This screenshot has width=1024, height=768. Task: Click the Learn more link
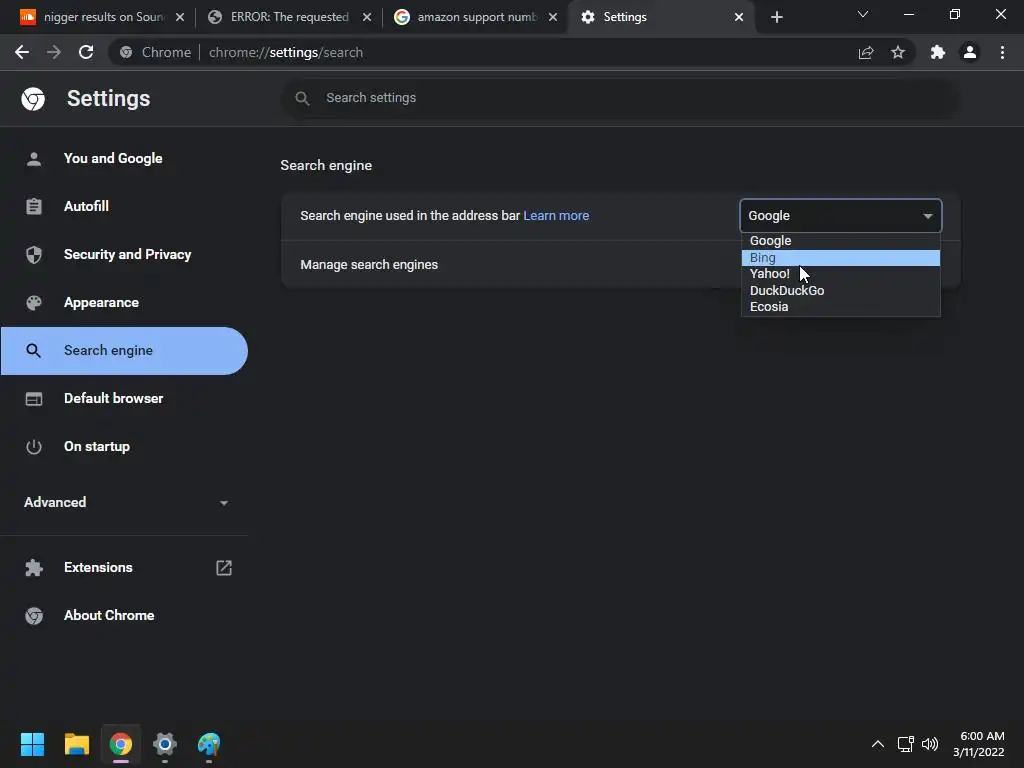click(556, 216)
